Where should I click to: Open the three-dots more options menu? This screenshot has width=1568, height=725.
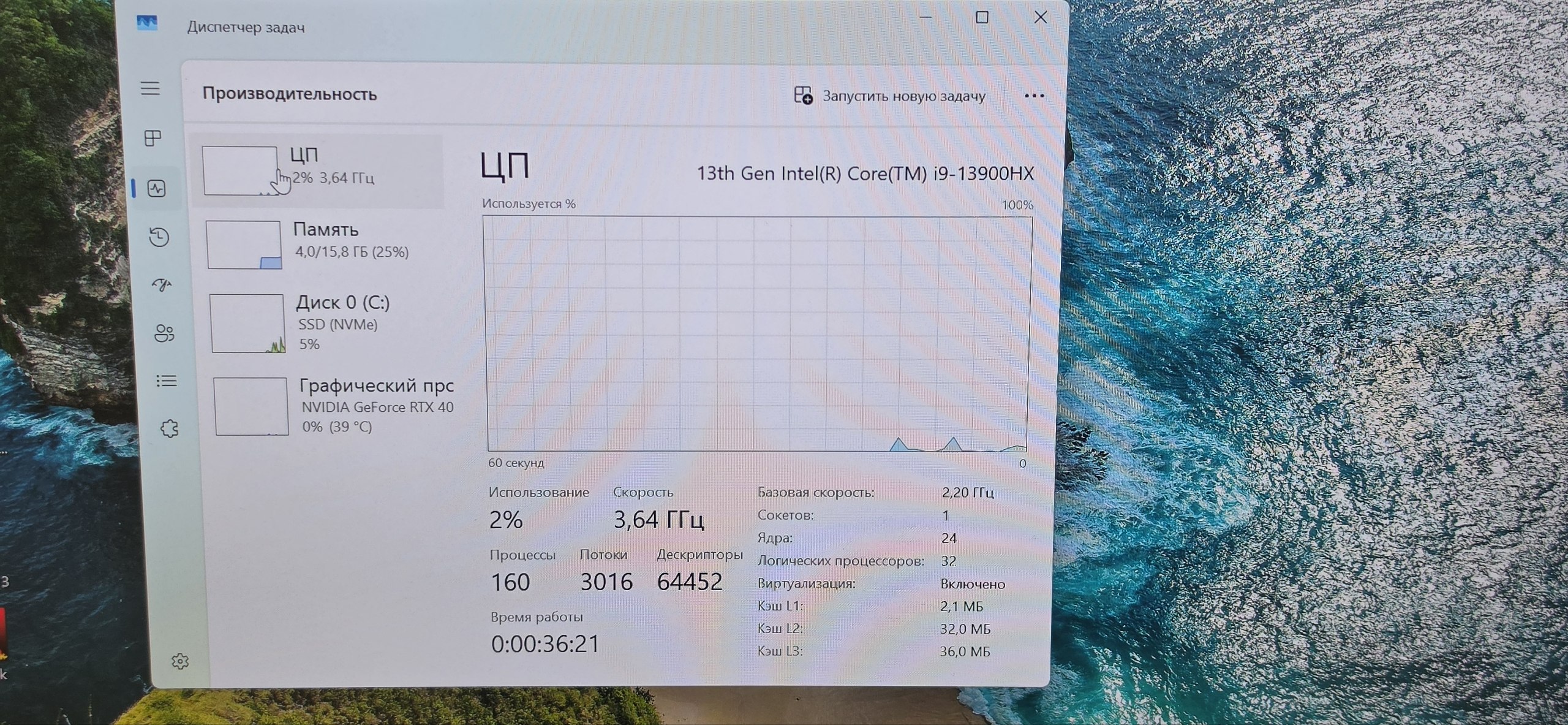[1034, 96]
